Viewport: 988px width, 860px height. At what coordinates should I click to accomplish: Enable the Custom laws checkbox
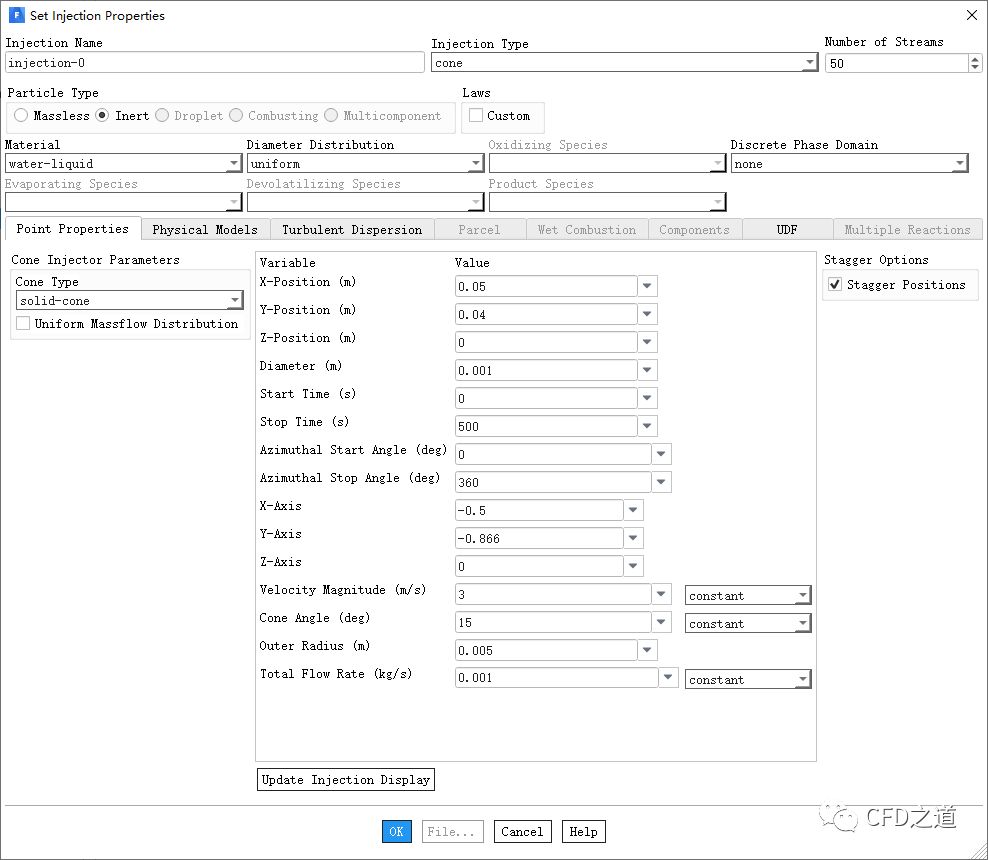pyautogui.click(x=476, y=116)
